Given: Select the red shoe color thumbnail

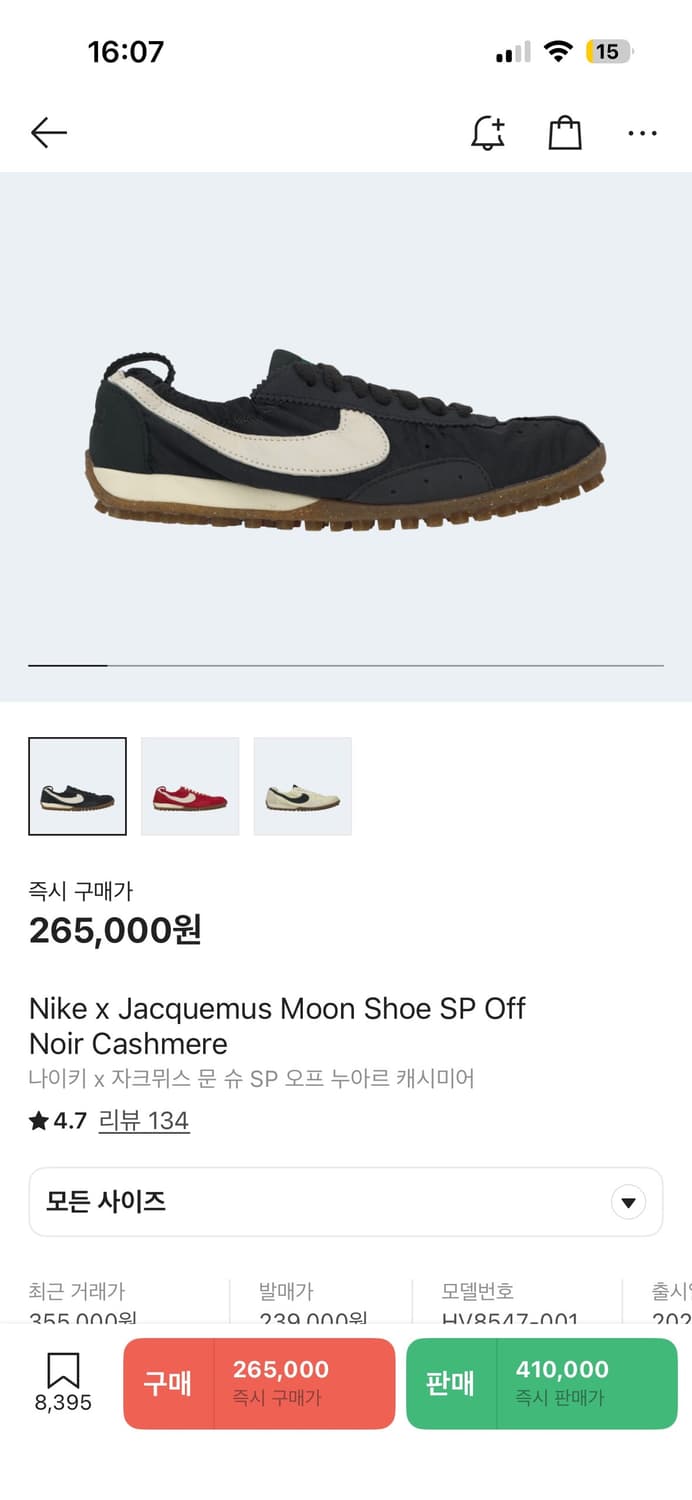Looking at the screenshot, I should click(190, 786).
